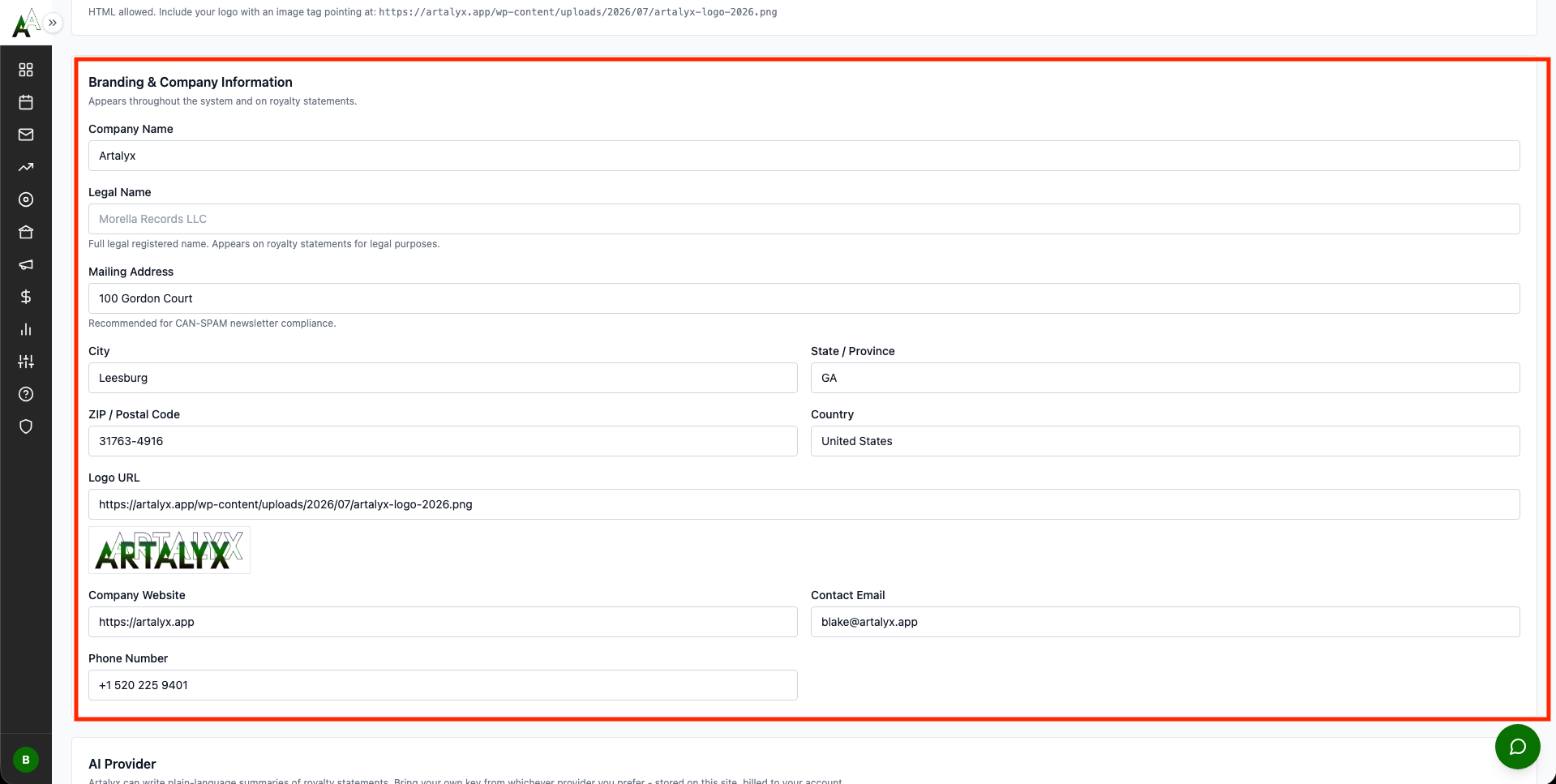Click the Company Name field
This screenshot has width=1556, height=784.
[x=804, y=156]
